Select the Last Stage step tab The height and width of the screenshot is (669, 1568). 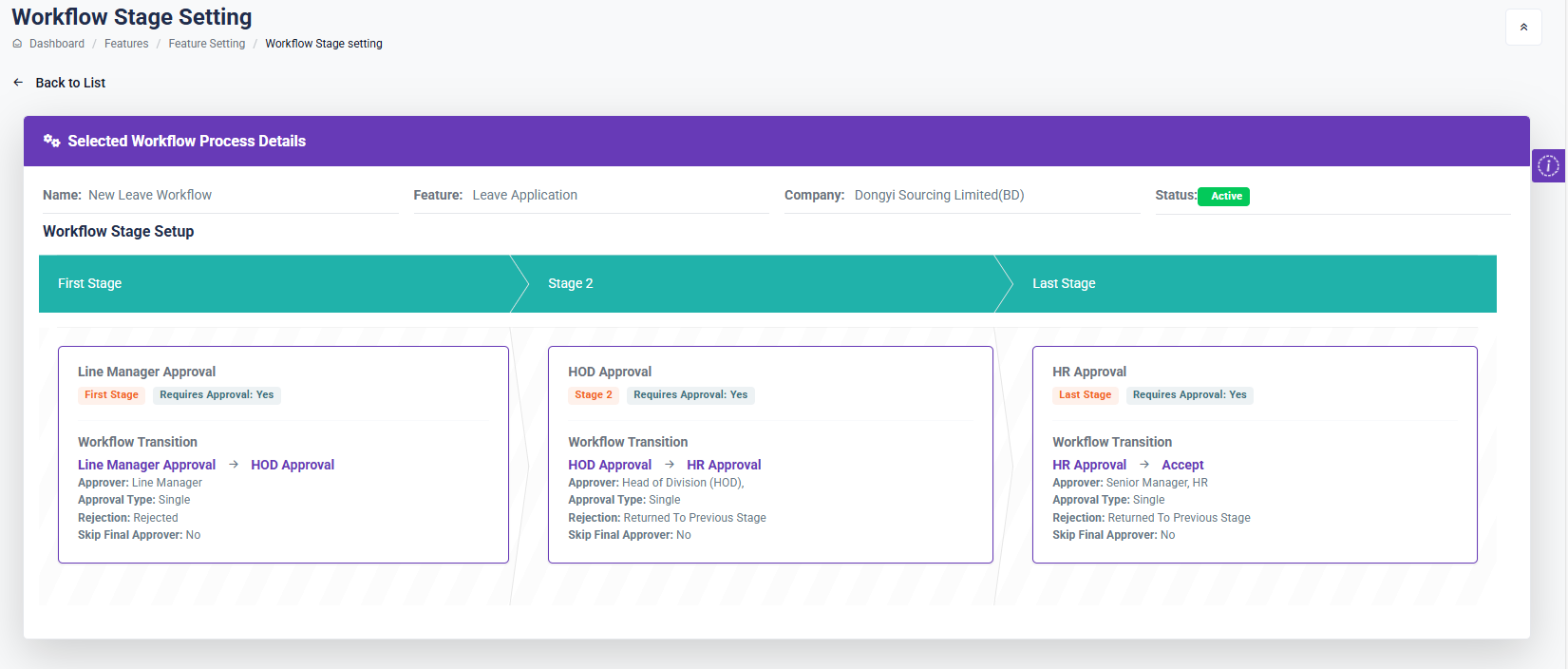pos(1064,283)
